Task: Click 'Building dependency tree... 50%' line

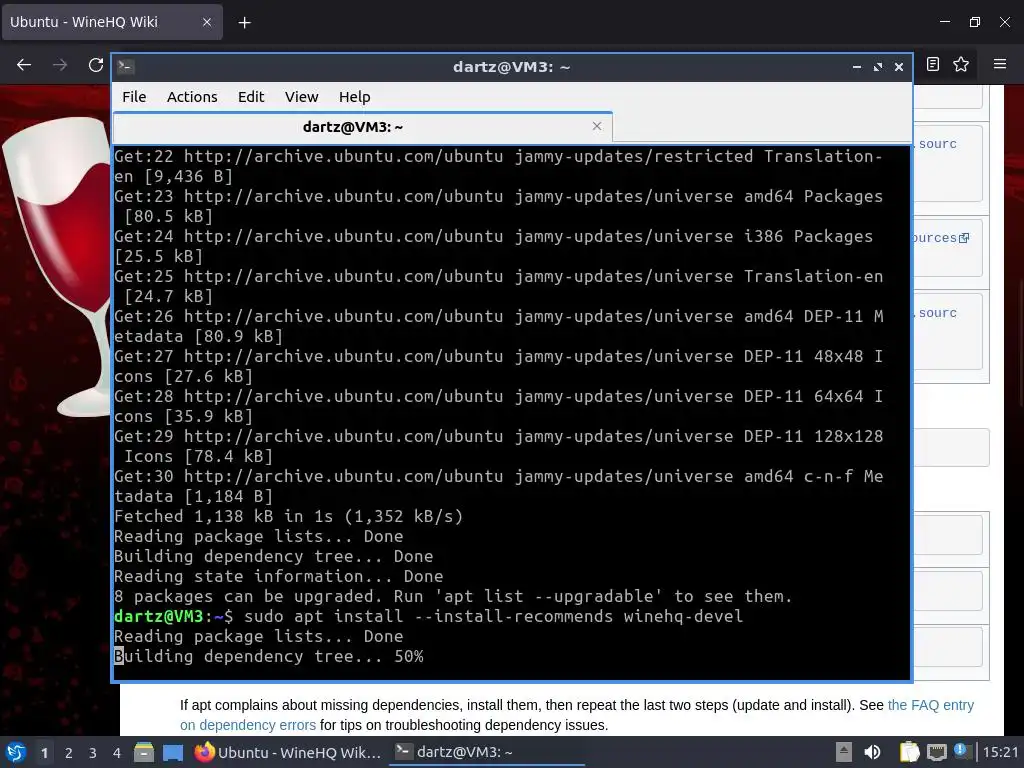Action: (269, 656)
